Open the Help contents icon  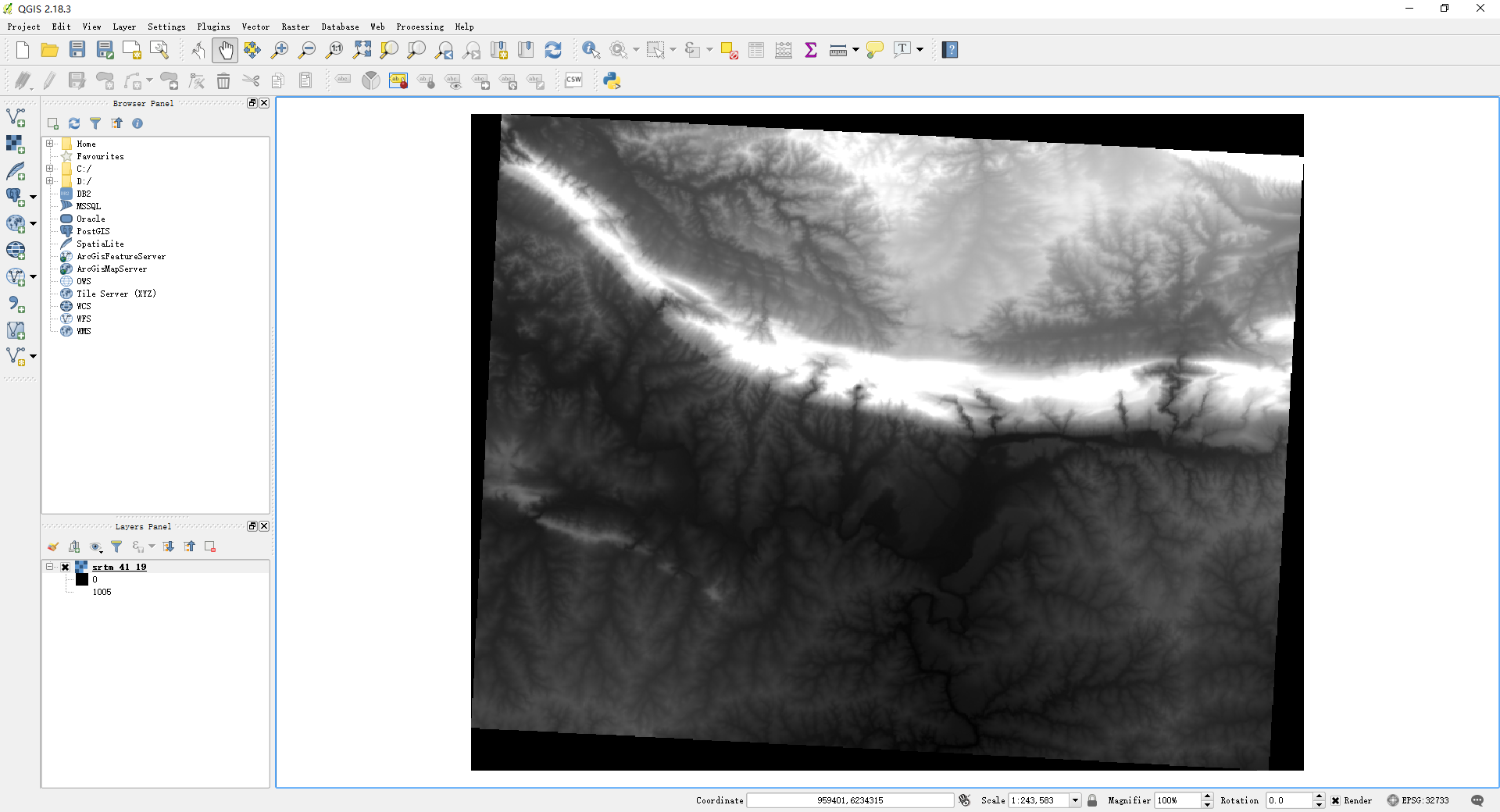tap(950, 50)
